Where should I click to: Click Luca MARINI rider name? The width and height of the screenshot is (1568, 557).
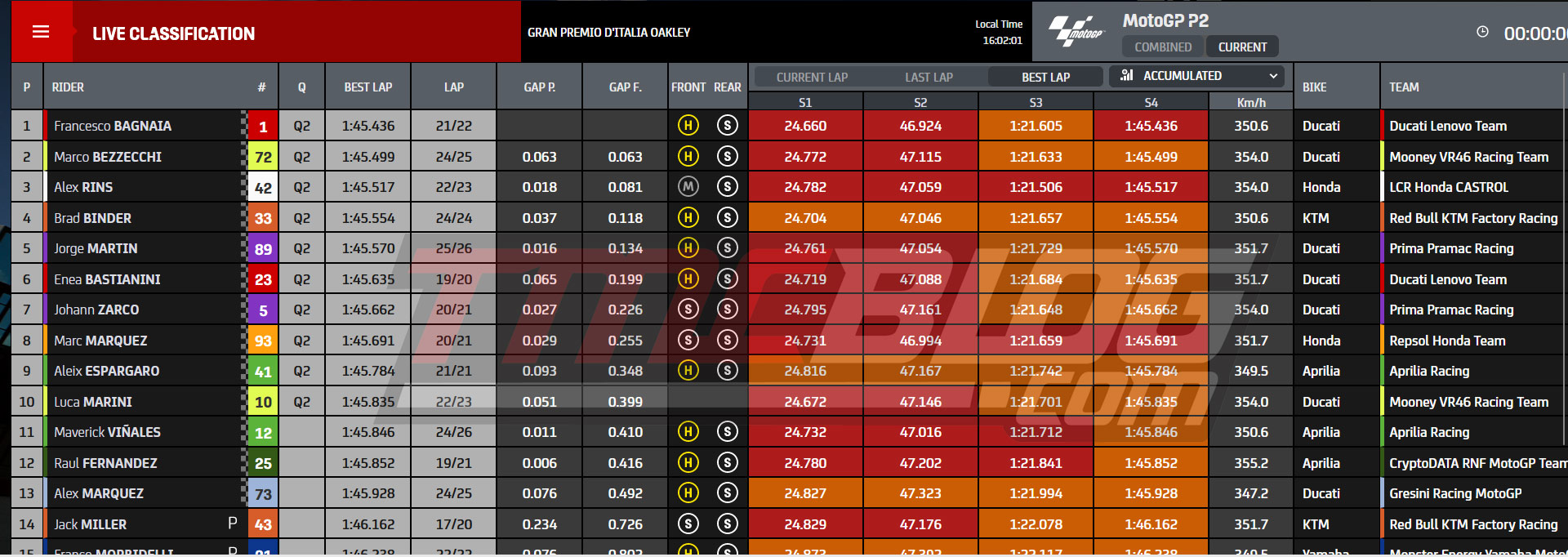(x=93, y=402)
